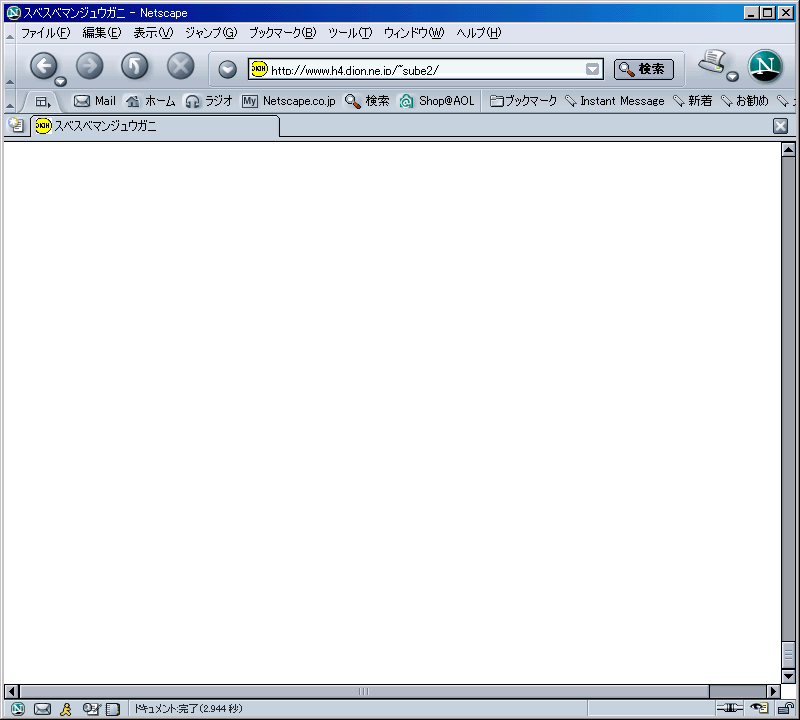Stop loading with the Stop X button
Image resolution: width=800 pixels, height=720 pixels.
point(181,66)
